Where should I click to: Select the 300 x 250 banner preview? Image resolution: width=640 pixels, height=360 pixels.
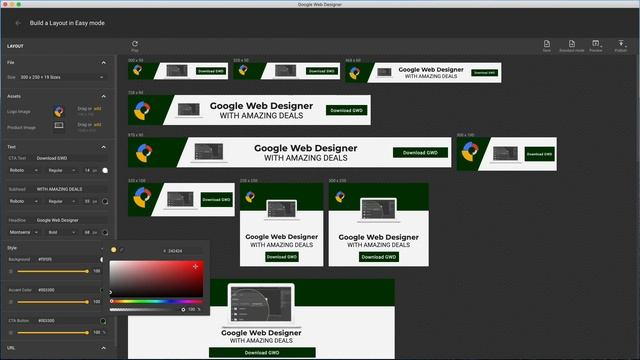(378, 224)
